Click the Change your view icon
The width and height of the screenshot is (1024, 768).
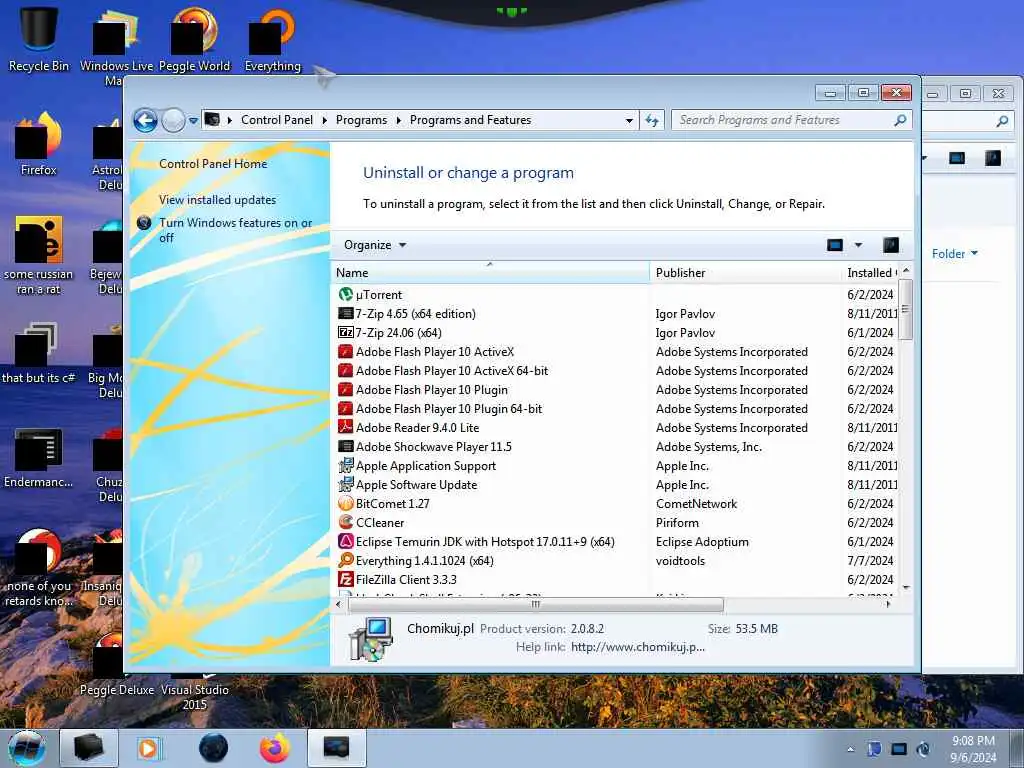coord(835,245)
